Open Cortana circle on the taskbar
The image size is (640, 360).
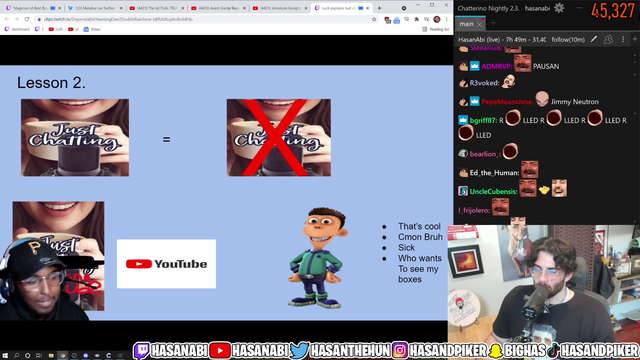click(x=27, y=356)
